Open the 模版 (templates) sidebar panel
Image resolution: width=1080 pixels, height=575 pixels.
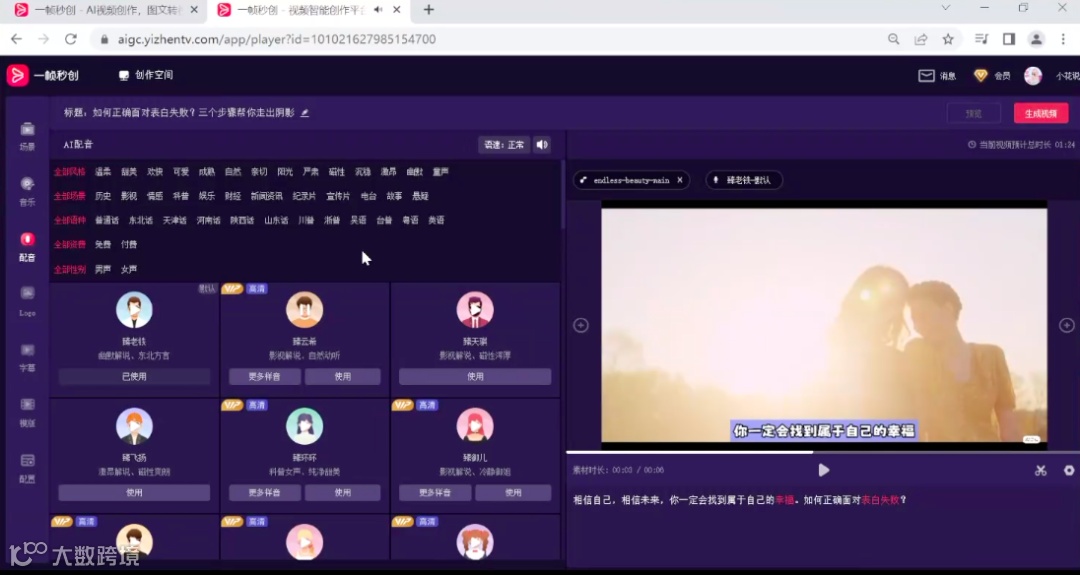pos(27,412)
